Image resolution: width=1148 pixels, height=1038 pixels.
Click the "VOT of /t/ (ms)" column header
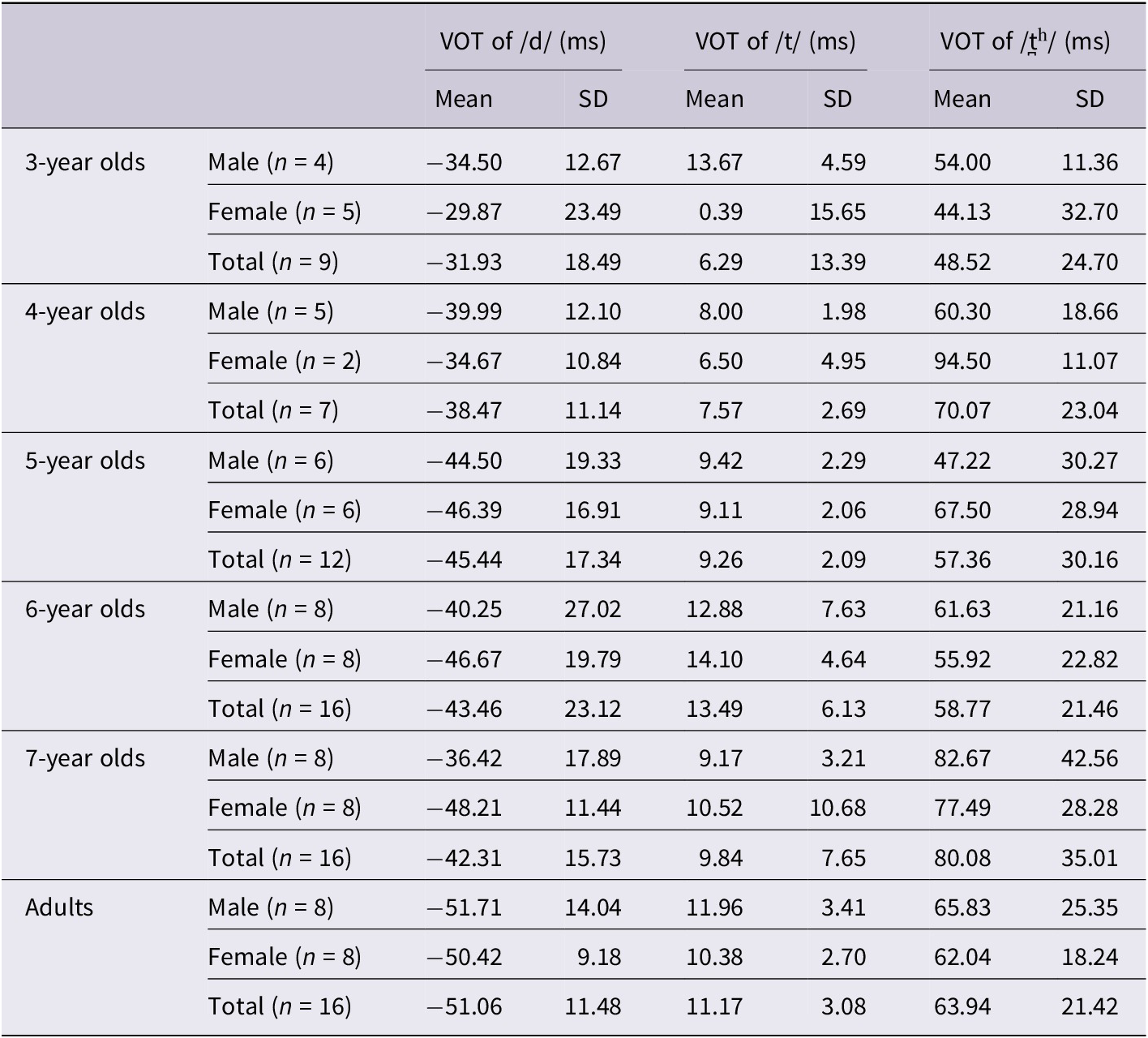coord(775,41)
